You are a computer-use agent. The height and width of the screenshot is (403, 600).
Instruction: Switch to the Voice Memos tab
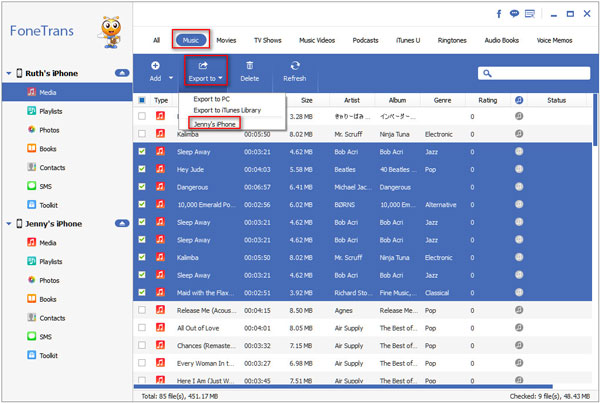[x=554, y=40]
